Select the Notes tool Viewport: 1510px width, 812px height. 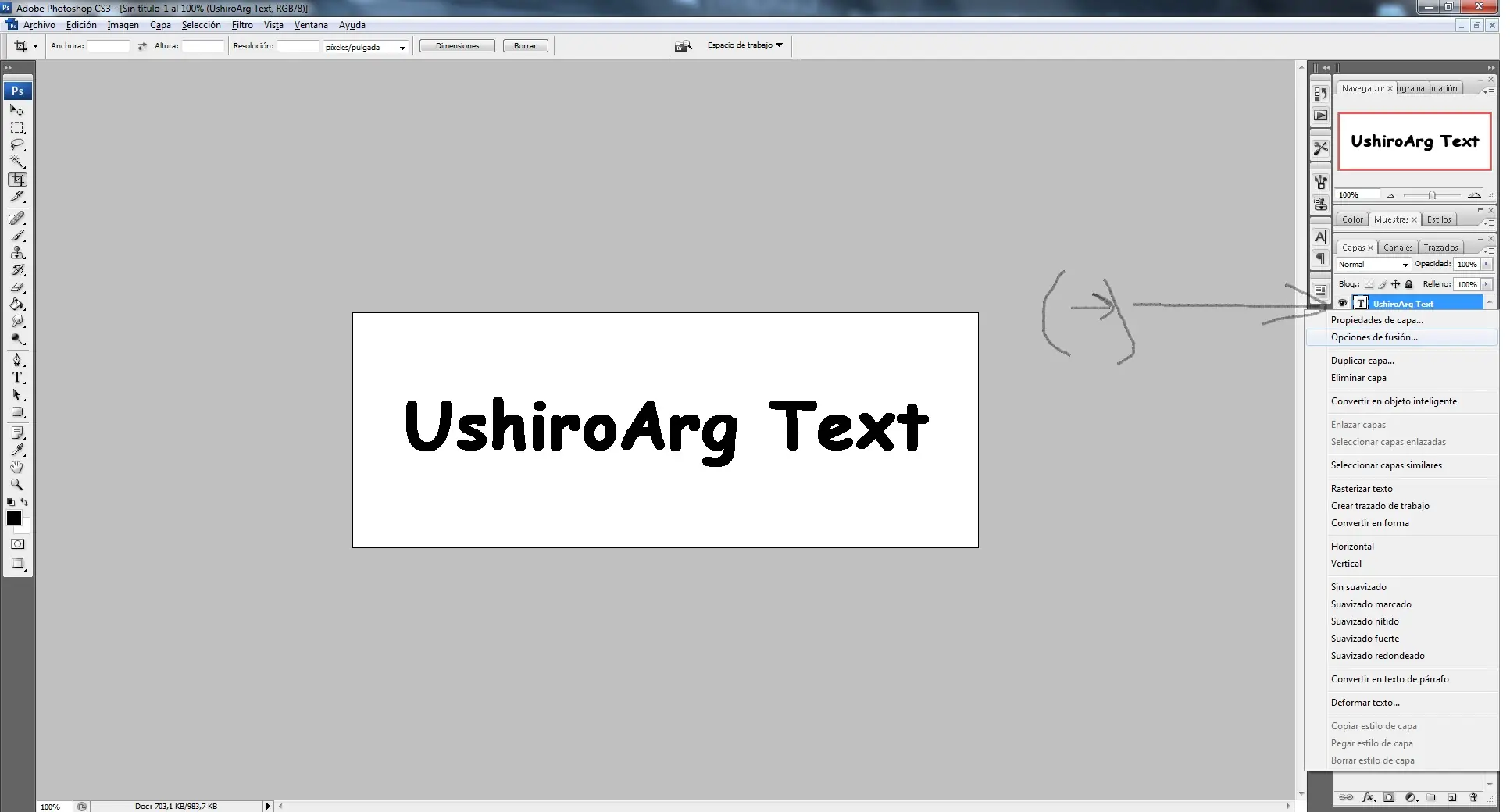click(17, 433)
